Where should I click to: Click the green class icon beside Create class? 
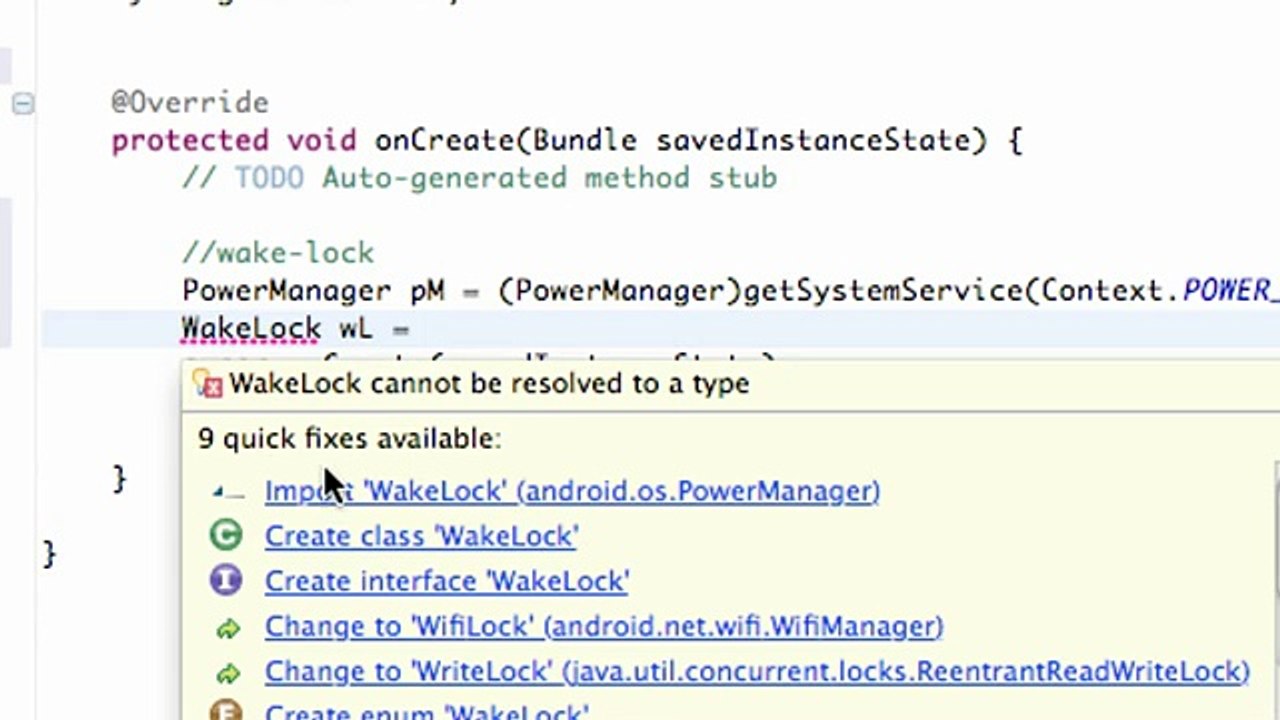[x=226, y=536]
